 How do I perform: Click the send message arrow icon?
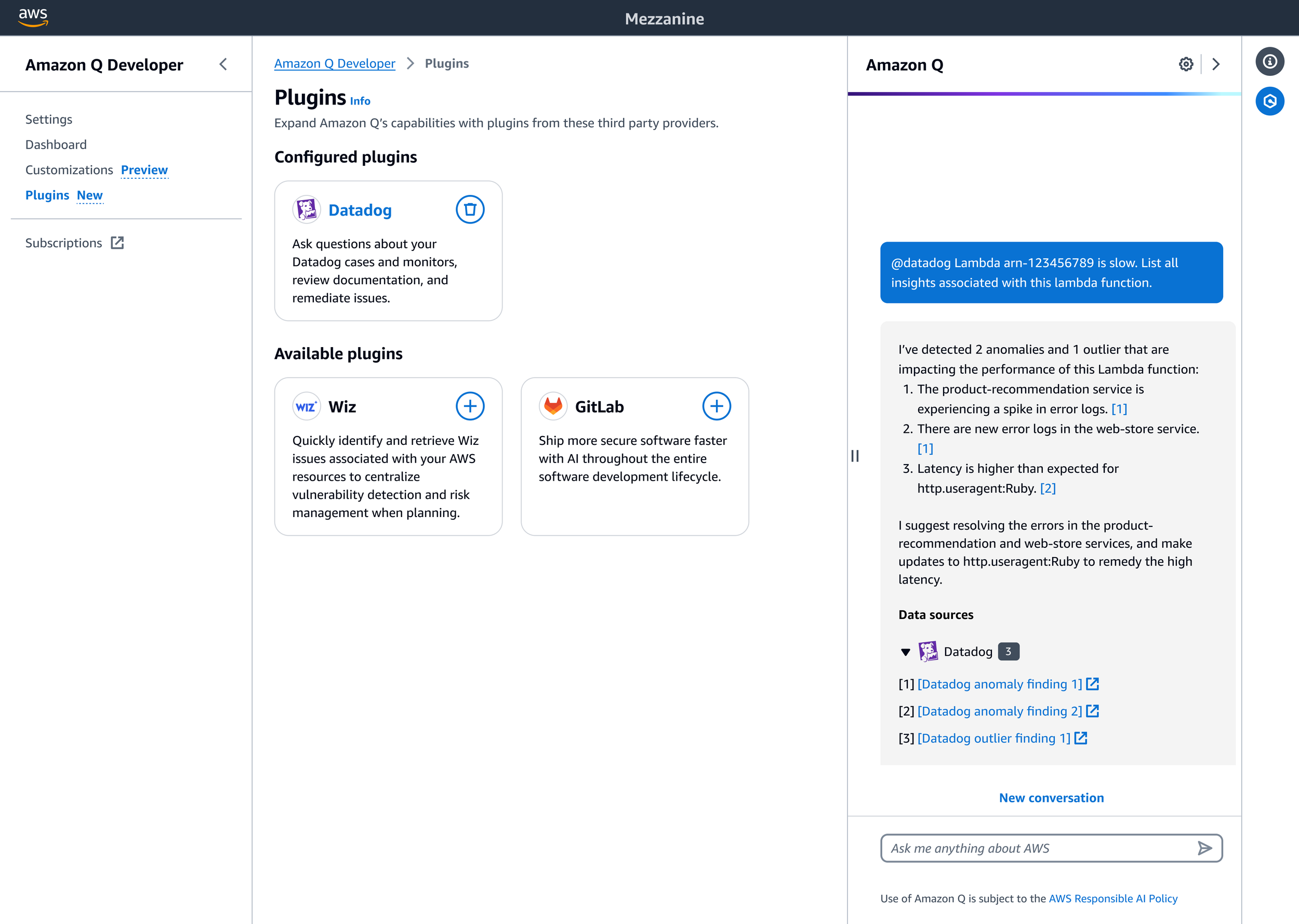[1204, 848]
